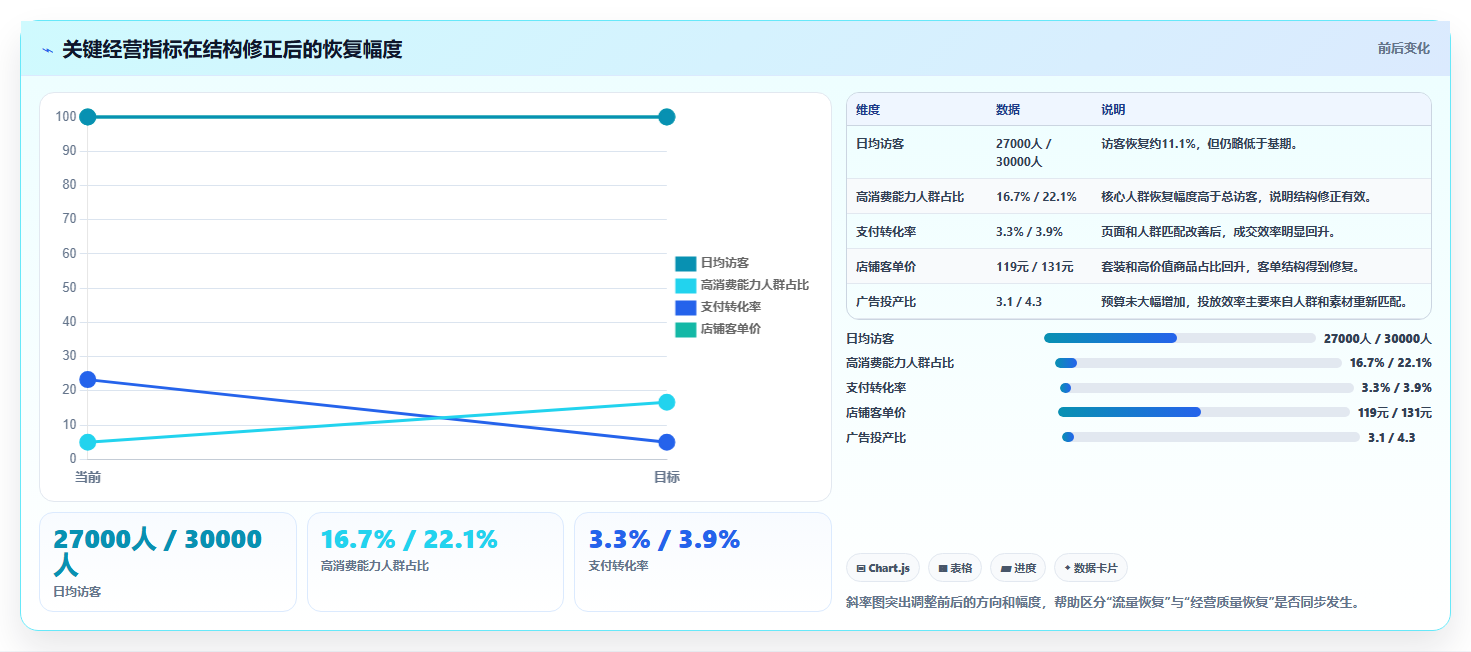Click the 目标 x-axis label

coord(667,478)
